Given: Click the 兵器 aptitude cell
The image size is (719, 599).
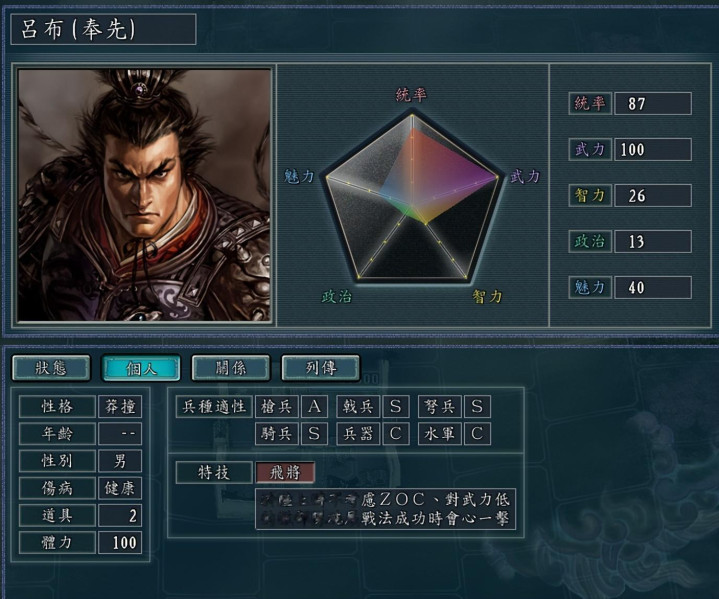Looking at the screenshot, I should coord(358,434).
